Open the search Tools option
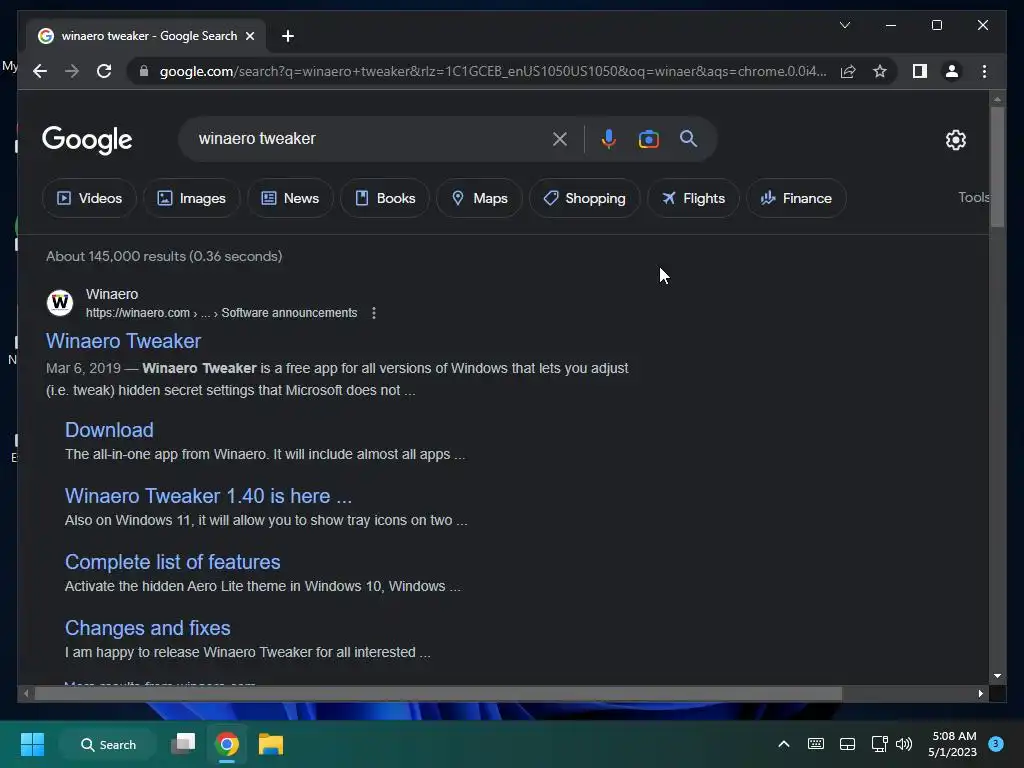This screenshot has width=1024, height=768. [974, 197]
